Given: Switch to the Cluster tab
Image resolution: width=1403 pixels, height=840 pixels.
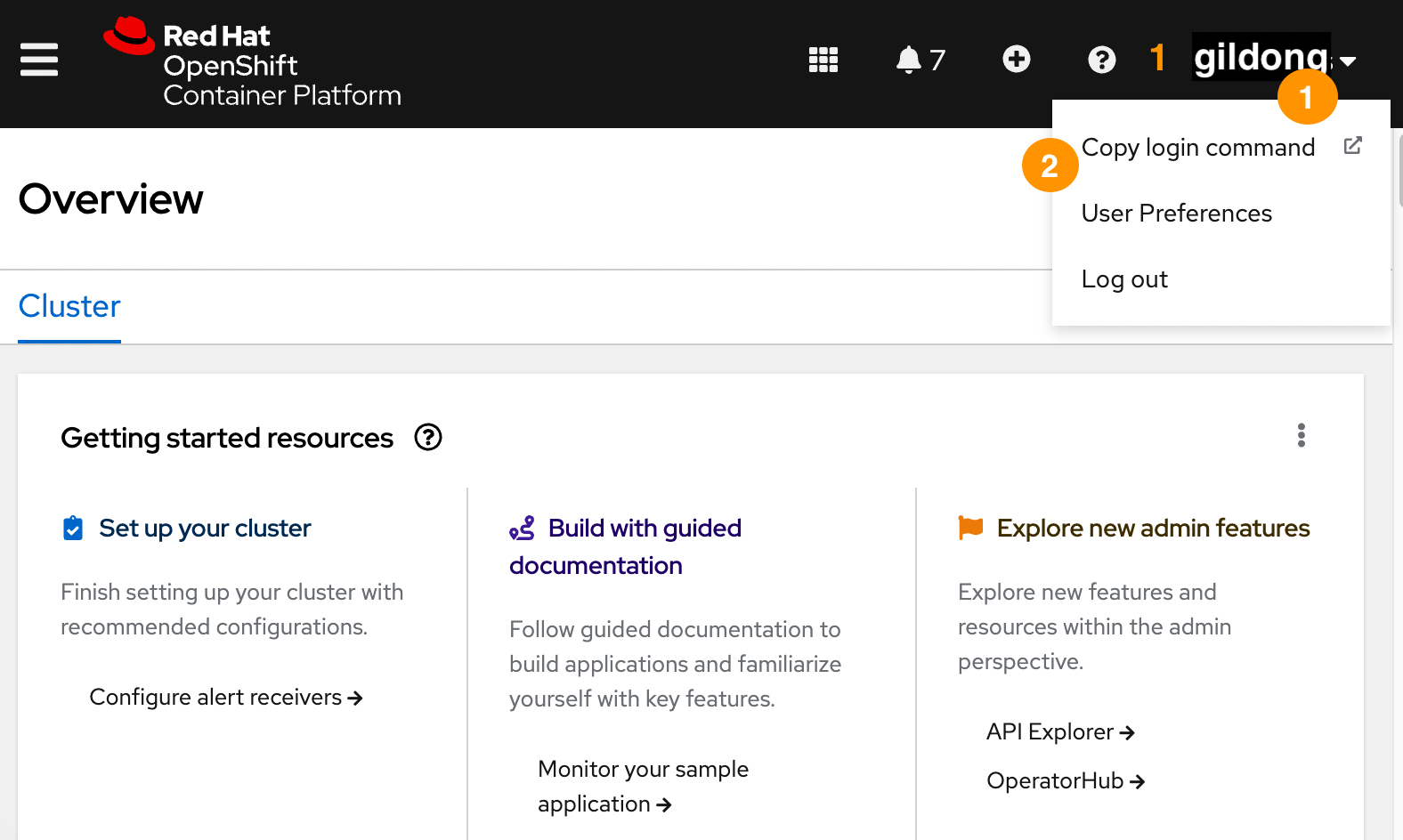Looking at the screenshot, I should tap(69, 306).
